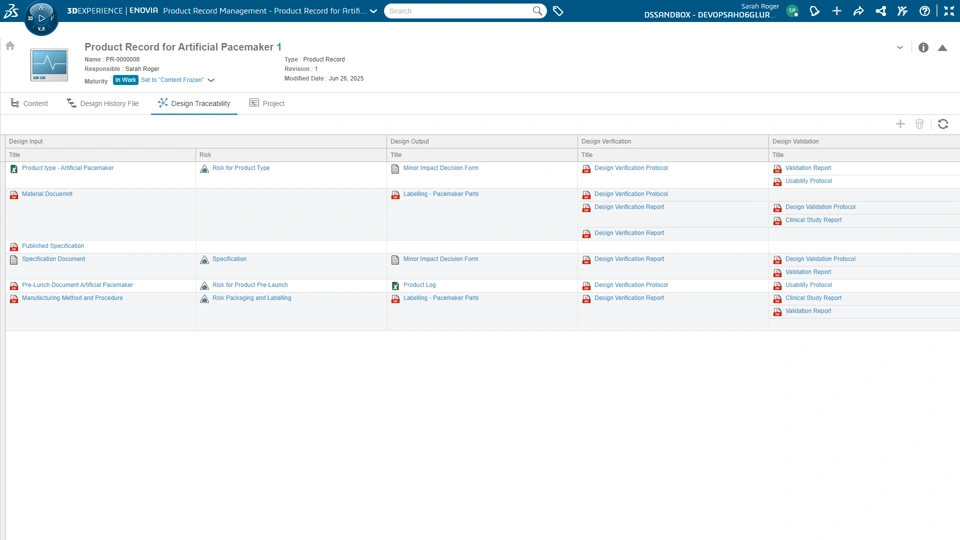Viewport: 960px width, 540px height.
Task: Click the home icon
Action: coord(10,46)
